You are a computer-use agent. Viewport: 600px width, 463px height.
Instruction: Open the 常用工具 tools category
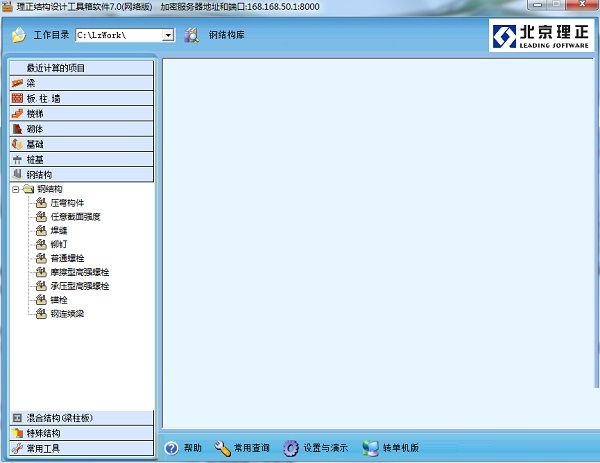[82, 448]
